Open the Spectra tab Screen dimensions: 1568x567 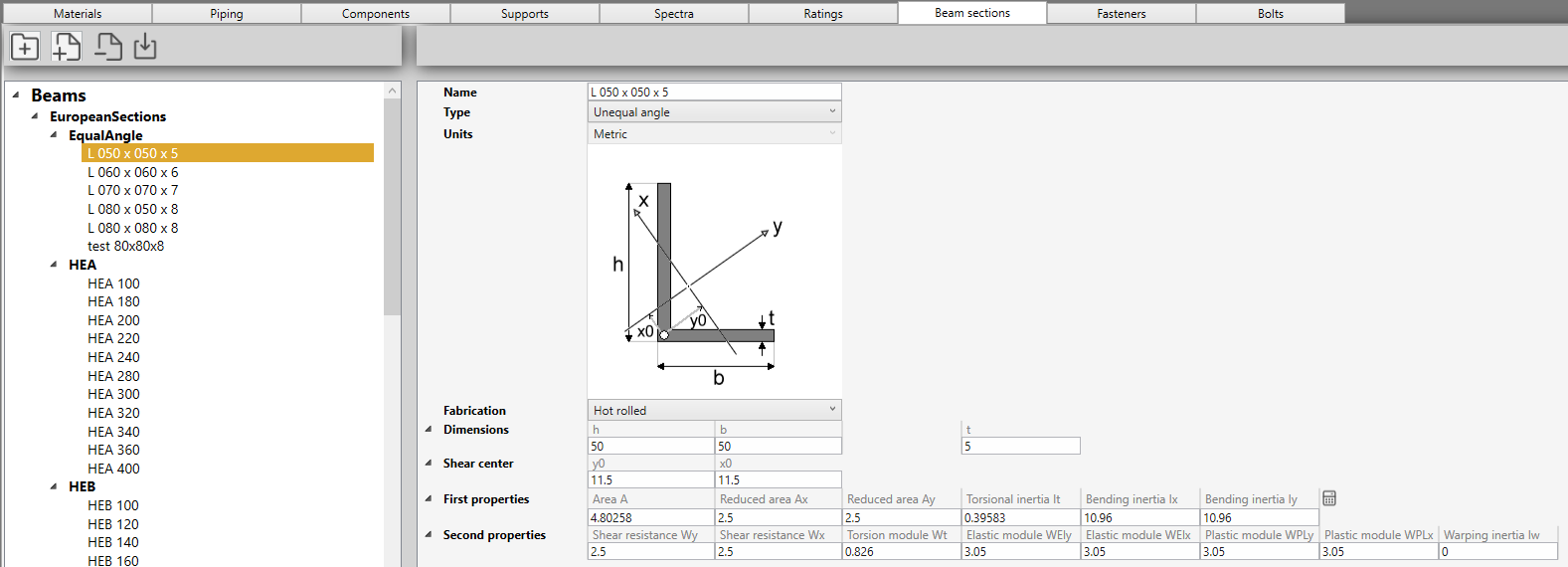[x=674, y=14]
